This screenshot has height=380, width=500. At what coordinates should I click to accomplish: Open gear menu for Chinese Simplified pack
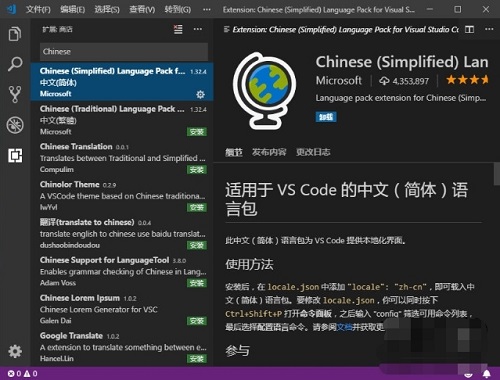coord(200,95)
